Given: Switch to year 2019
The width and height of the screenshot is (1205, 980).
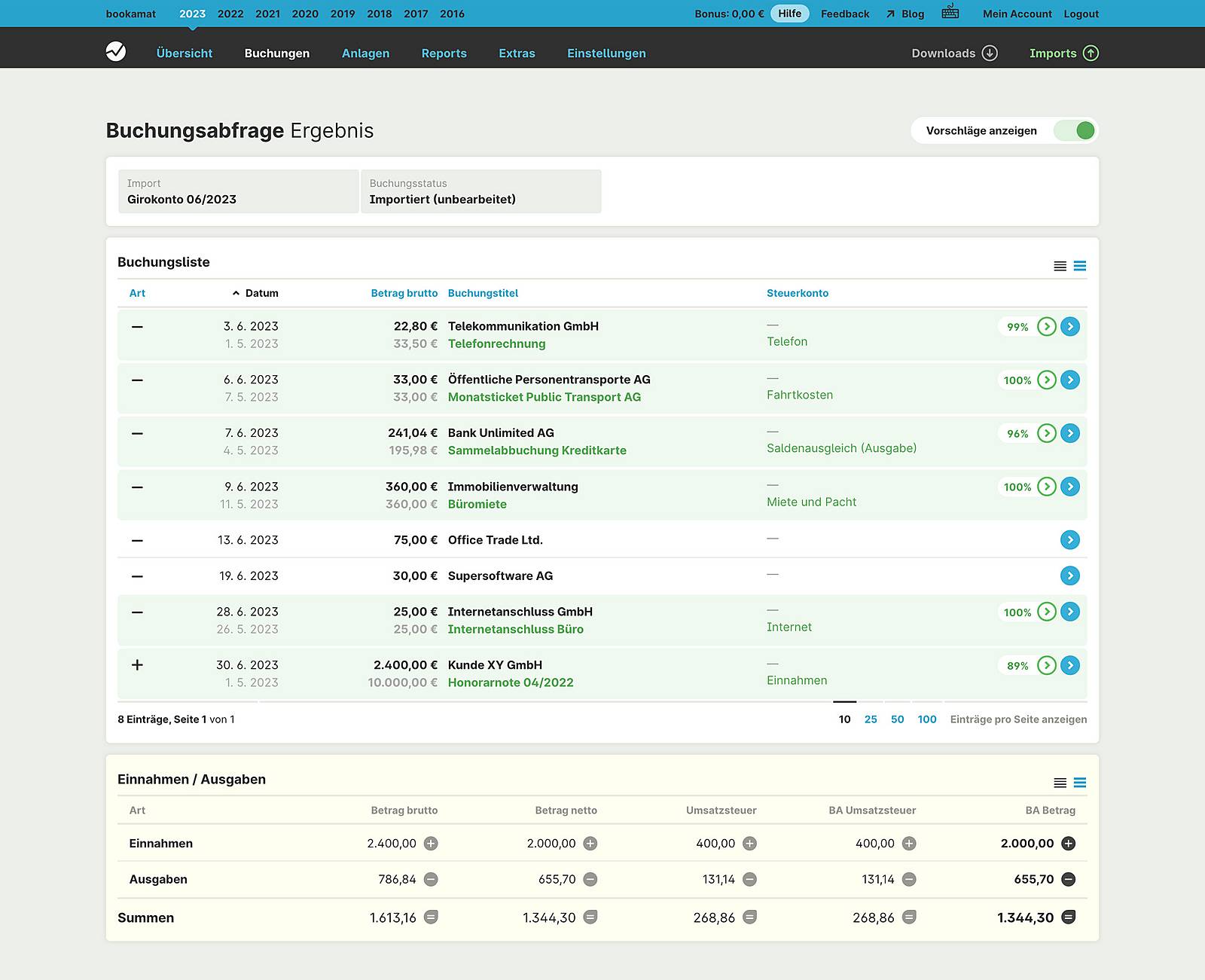Looking at the screenshot, I should [x=343, y=14].
